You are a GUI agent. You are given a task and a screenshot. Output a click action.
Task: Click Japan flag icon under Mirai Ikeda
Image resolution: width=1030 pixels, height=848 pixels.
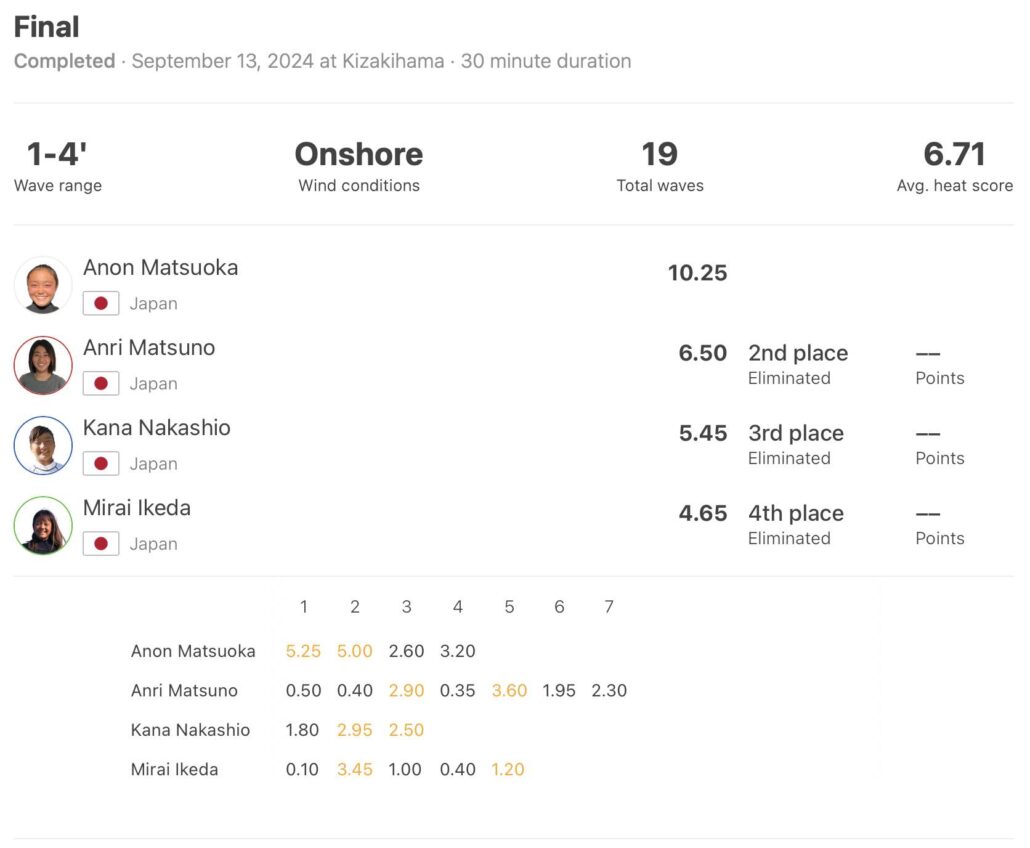(x=101, y=544)
